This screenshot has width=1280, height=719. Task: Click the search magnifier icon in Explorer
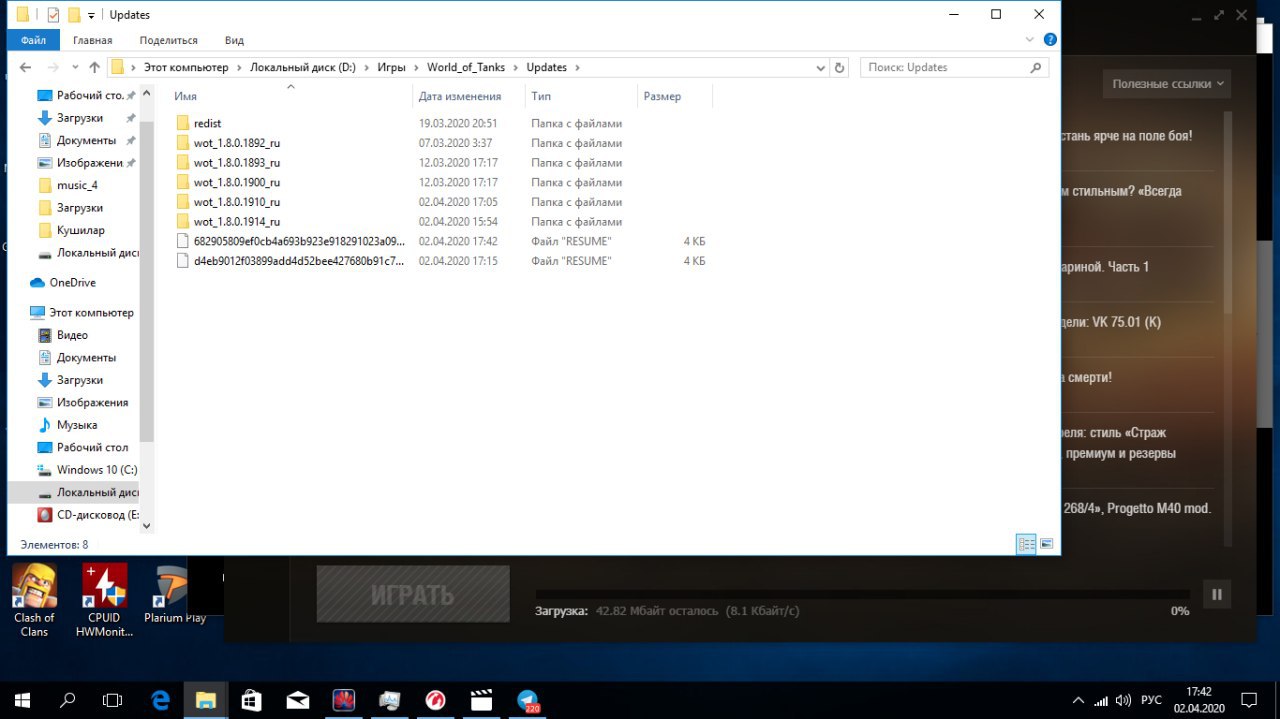(1036, 67)
